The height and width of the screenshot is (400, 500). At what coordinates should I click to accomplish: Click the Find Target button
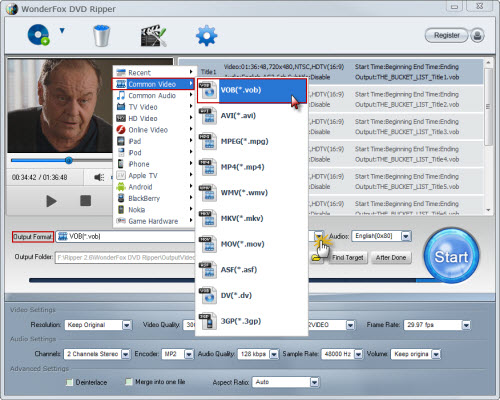pos(348,258)
